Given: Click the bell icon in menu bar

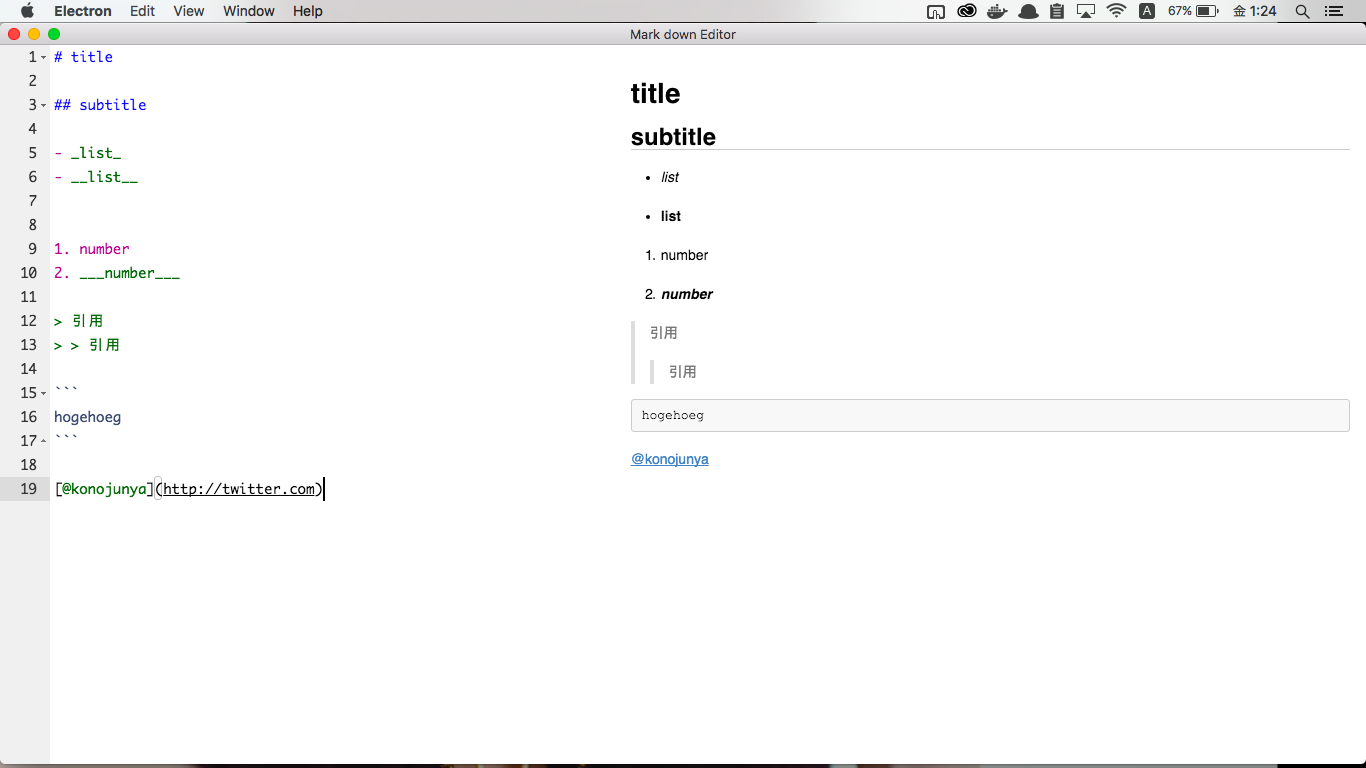Looking at the screenshot, I should pos(1028,11).
